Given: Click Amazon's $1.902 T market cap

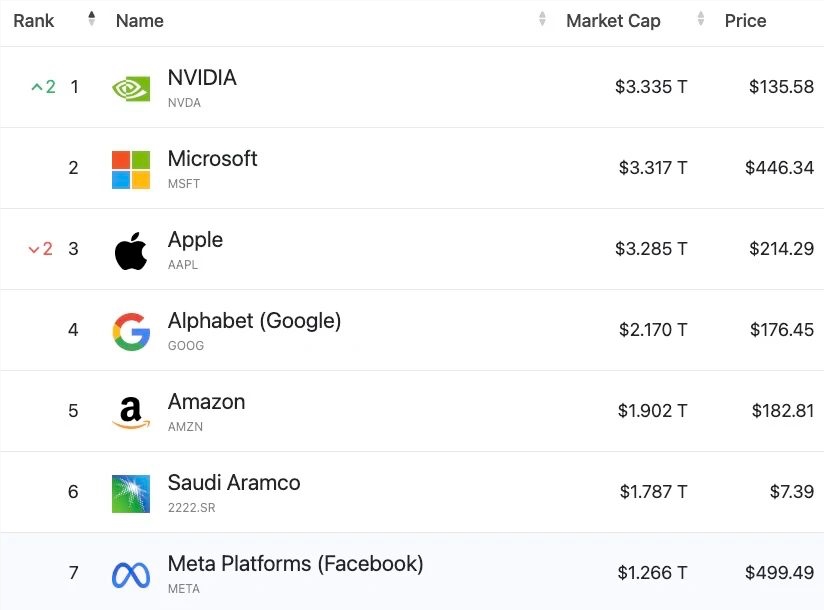Looking at the screenshot, I should pyautogui.click(x=652, y=411).
